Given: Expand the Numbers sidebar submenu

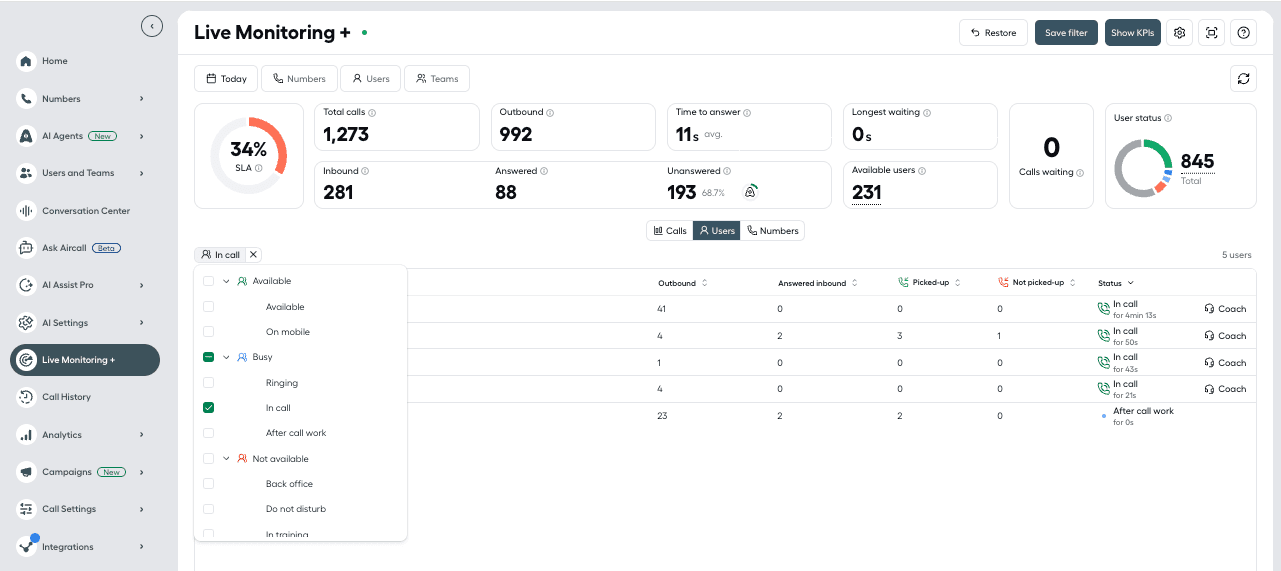Looking at the screenshot, I should [142, 99].
